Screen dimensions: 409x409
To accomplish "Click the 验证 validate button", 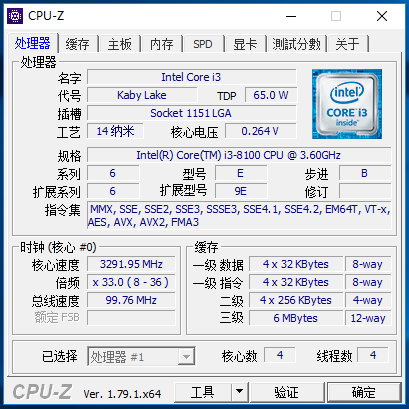I will (287, 392).
